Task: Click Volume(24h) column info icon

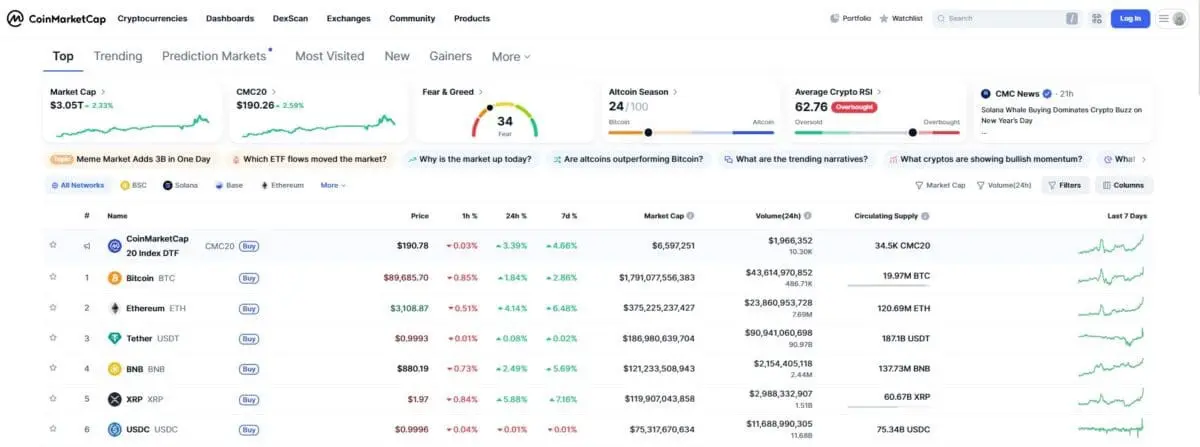Action: (x=808, y=215)
